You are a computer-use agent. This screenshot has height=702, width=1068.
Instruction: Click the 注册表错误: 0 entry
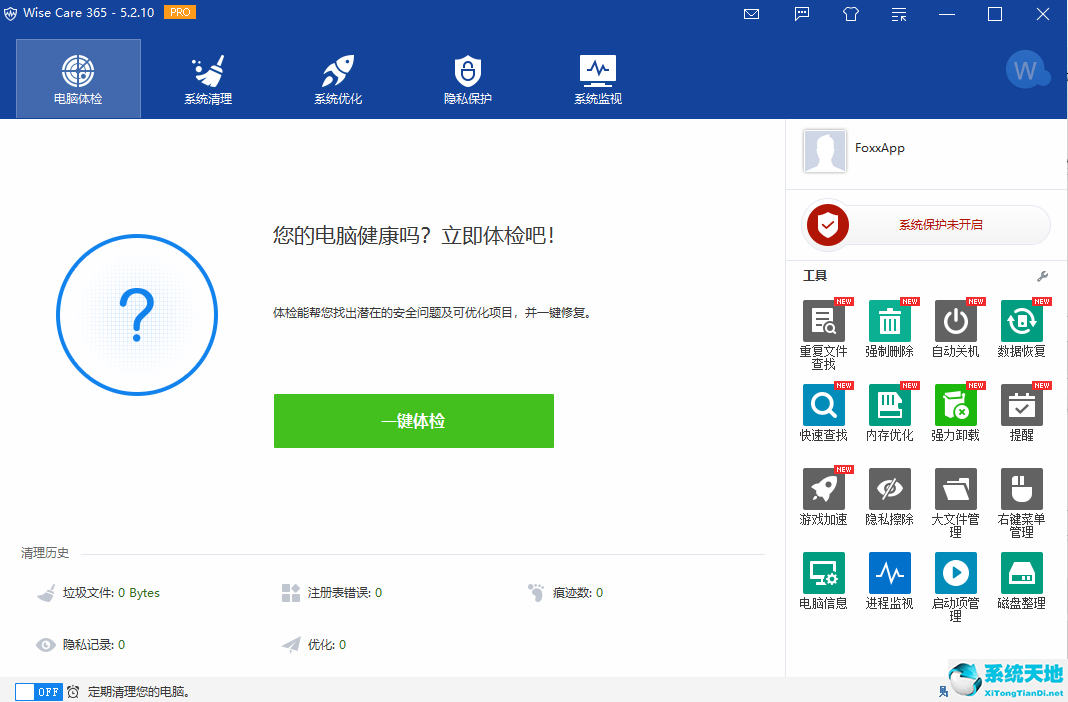click(x=332, y=592)
